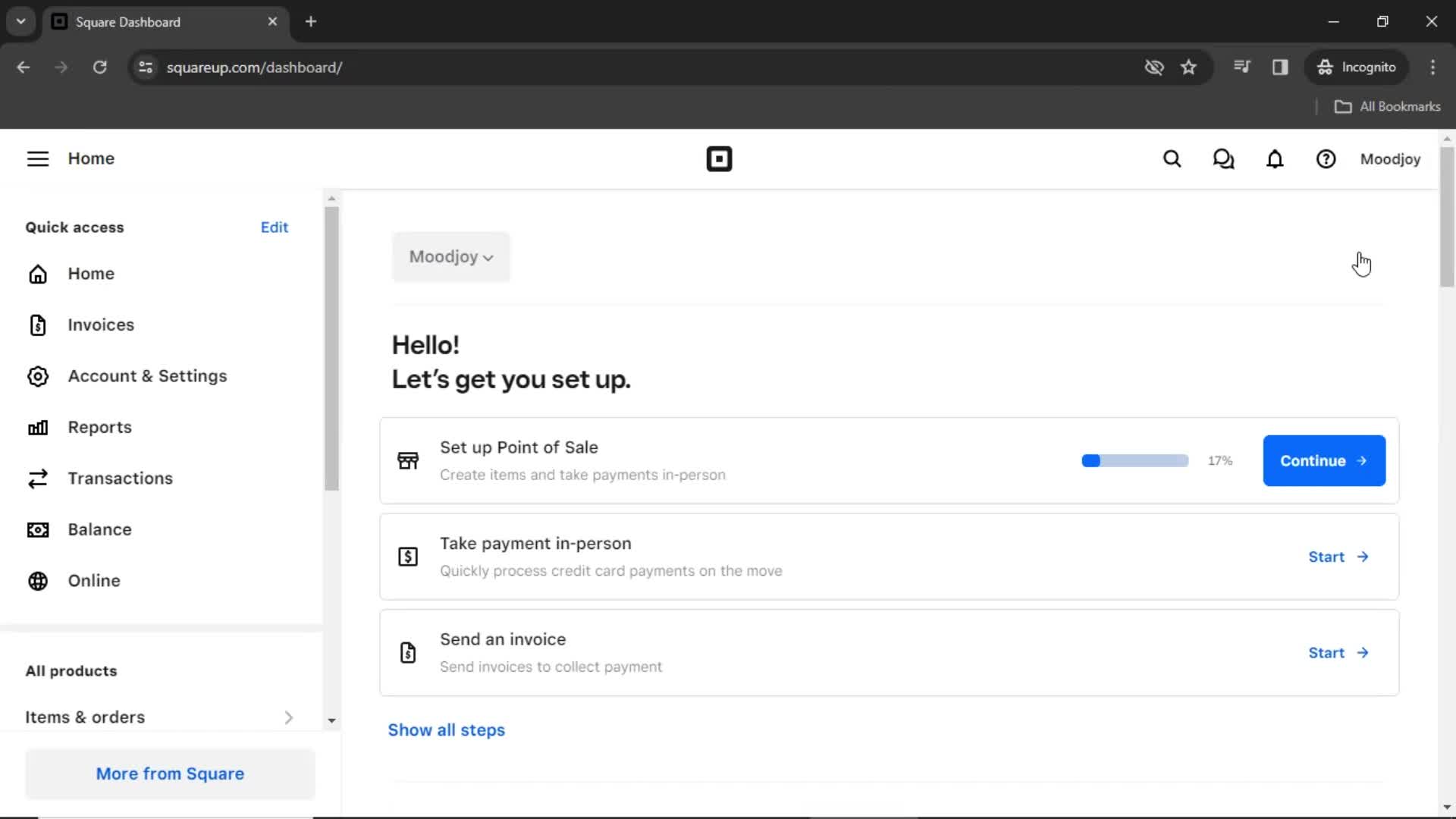Image resolution: width=1456 pixels, height=819 pixels.
Task: Select Home in Quick access
Action: coord(91,274)
